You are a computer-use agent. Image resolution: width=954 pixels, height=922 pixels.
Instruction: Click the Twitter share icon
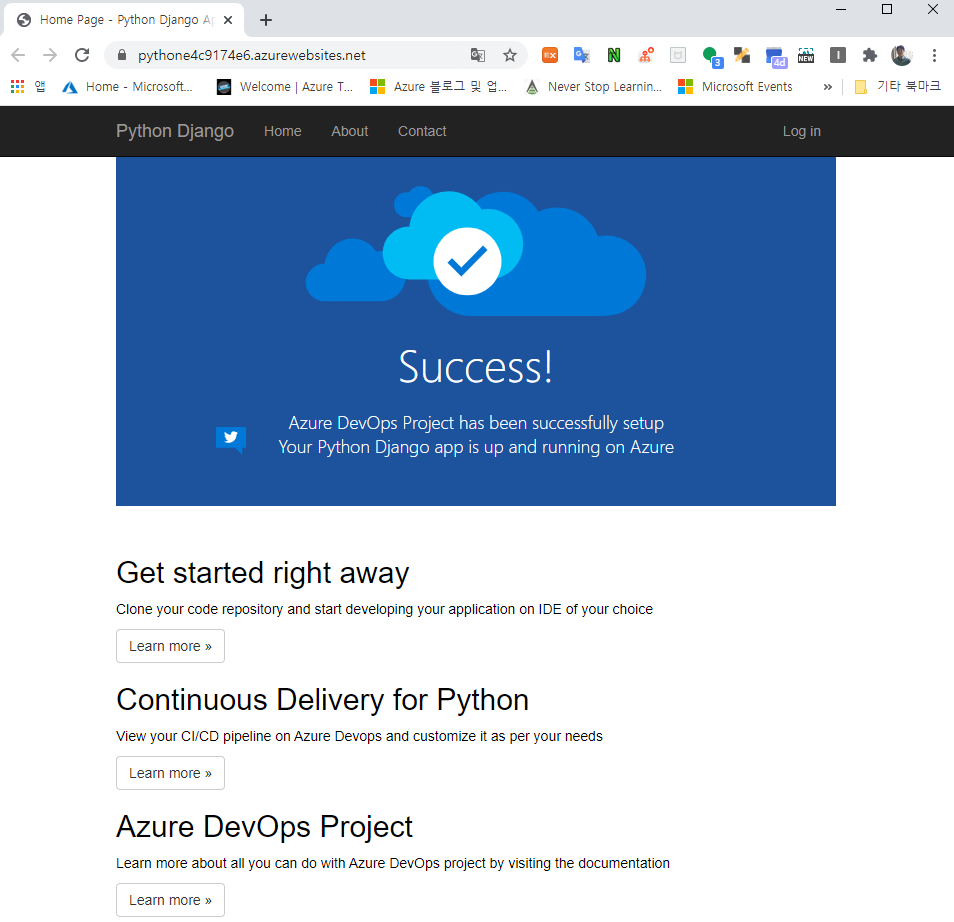click(231, 438)
